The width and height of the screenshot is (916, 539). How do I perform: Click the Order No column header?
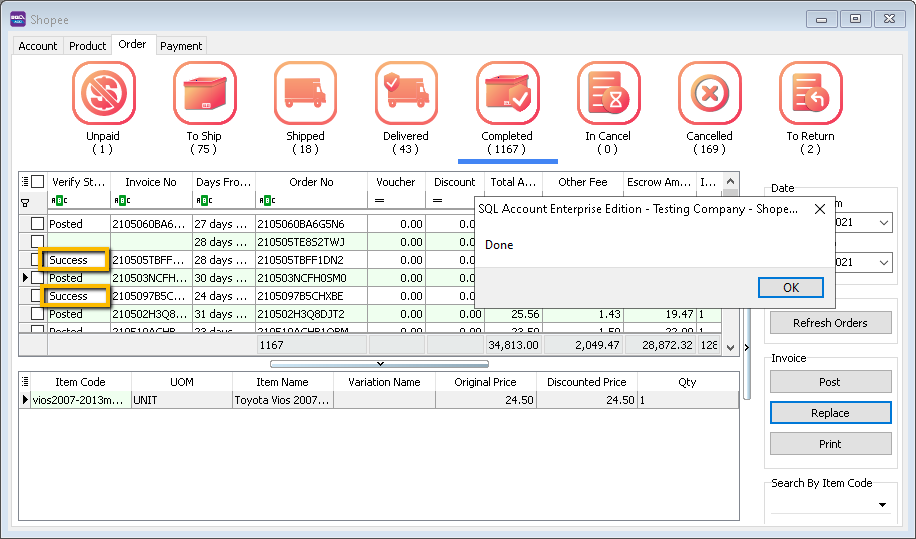[312, 182]
